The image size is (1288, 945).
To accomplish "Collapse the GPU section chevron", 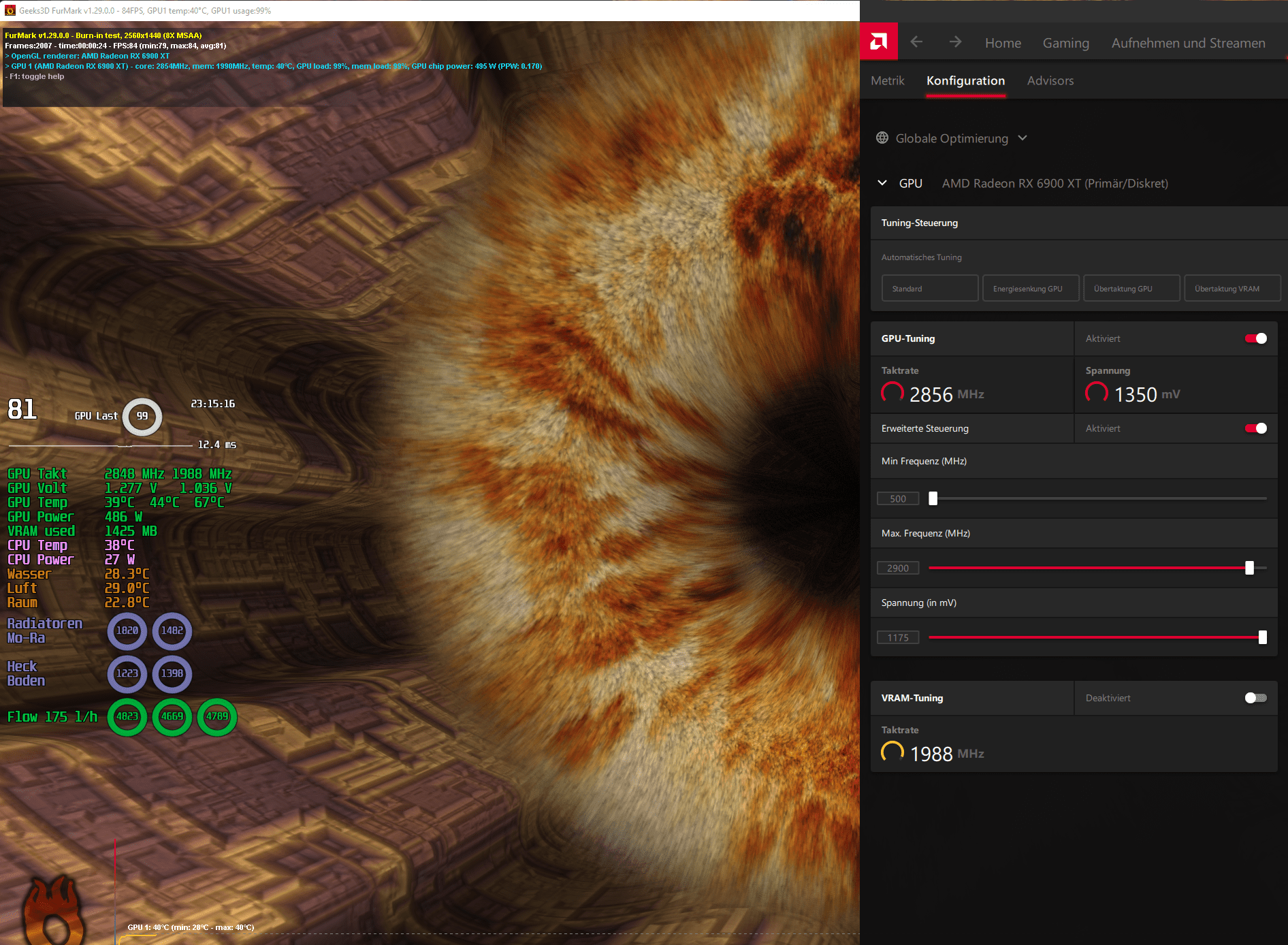I will 882,183.
